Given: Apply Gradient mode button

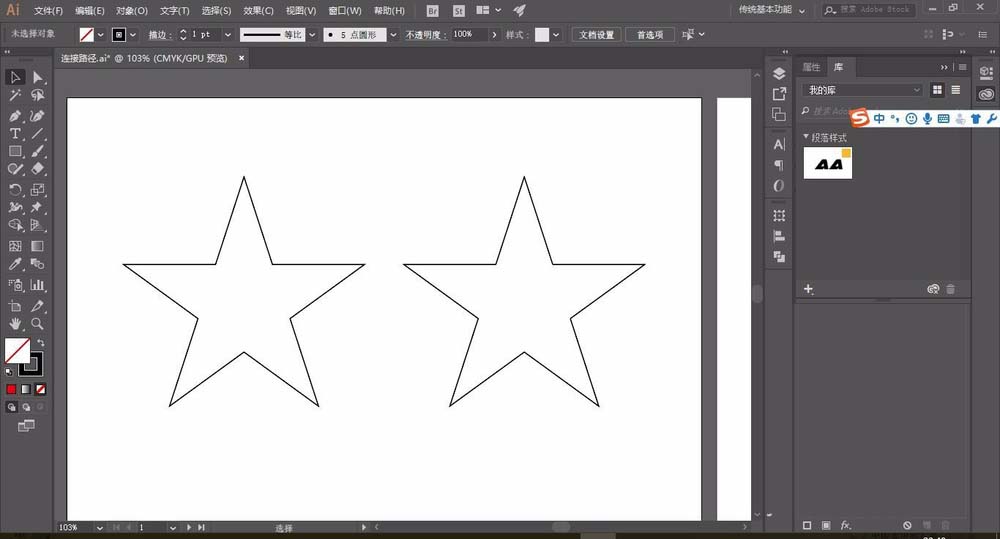Looking at the screenshot, I should [26, 389].
